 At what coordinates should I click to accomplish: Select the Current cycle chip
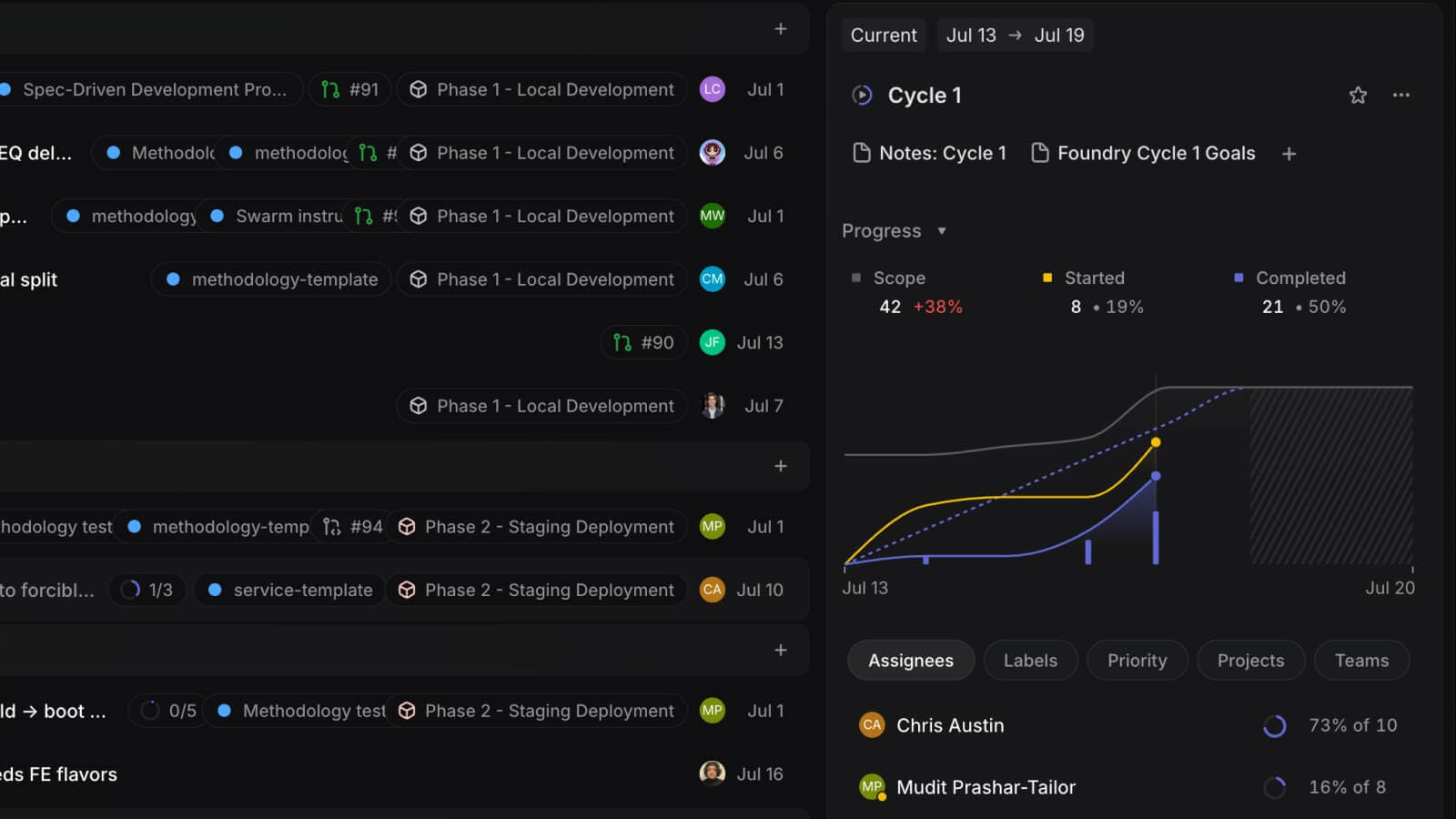coord(884,35)
